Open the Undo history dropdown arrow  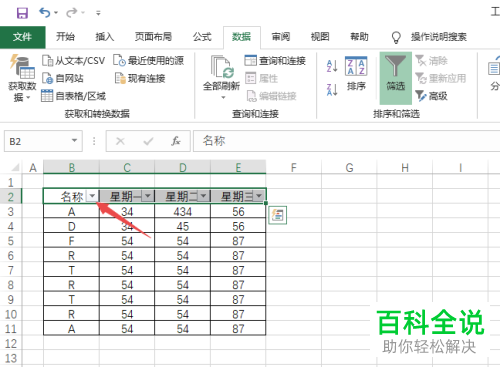[56, 13]
